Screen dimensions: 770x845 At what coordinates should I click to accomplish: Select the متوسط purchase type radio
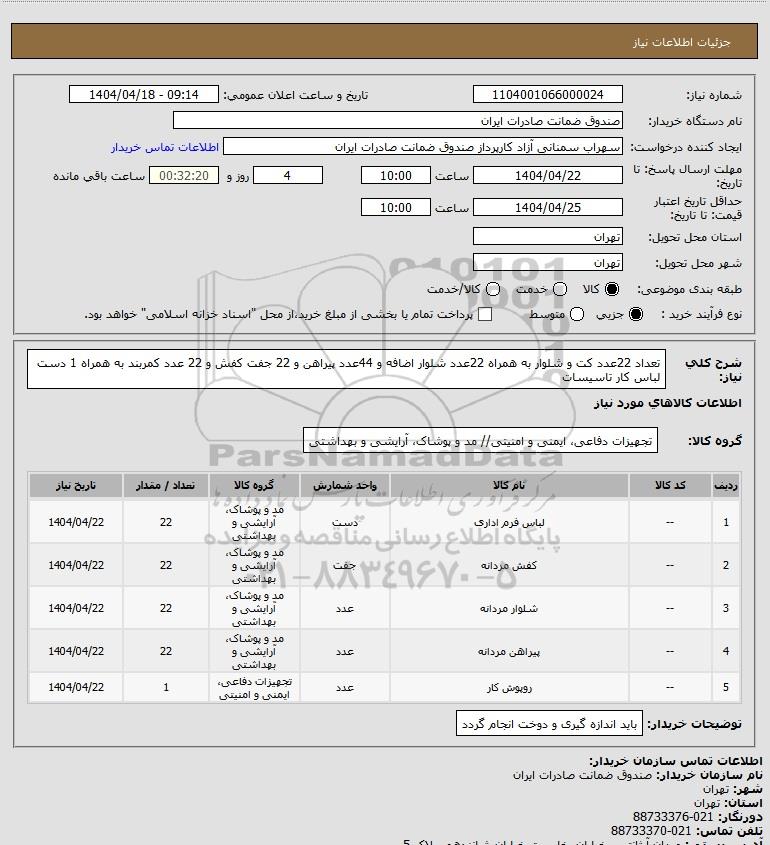point(577,314)
